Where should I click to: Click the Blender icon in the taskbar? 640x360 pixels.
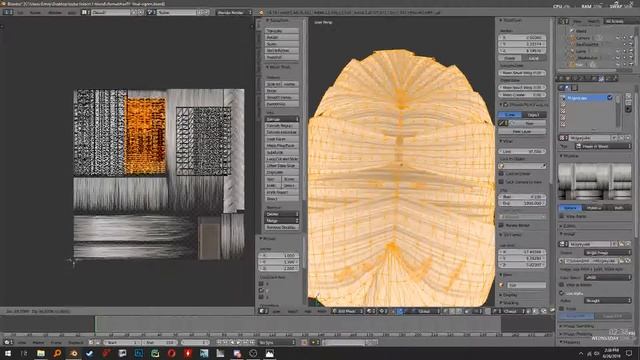[73, 353]
